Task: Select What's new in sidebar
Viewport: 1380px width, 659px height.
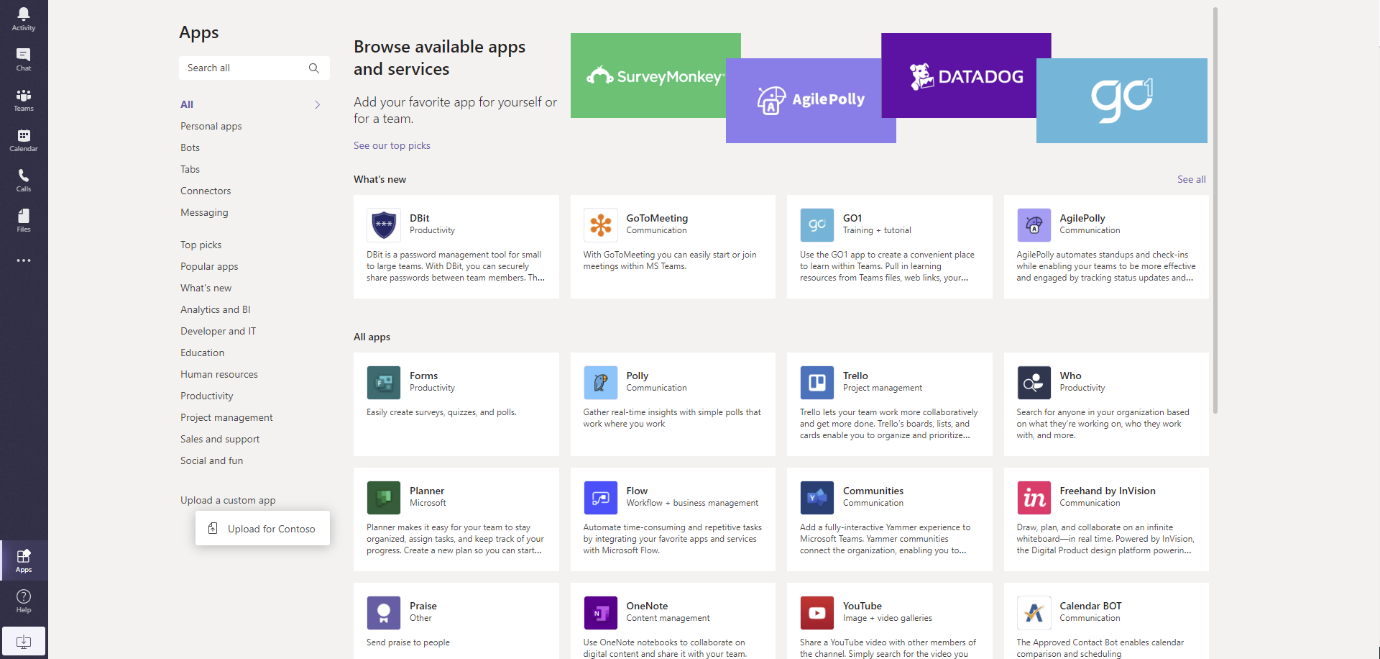Action: point(206,288)
